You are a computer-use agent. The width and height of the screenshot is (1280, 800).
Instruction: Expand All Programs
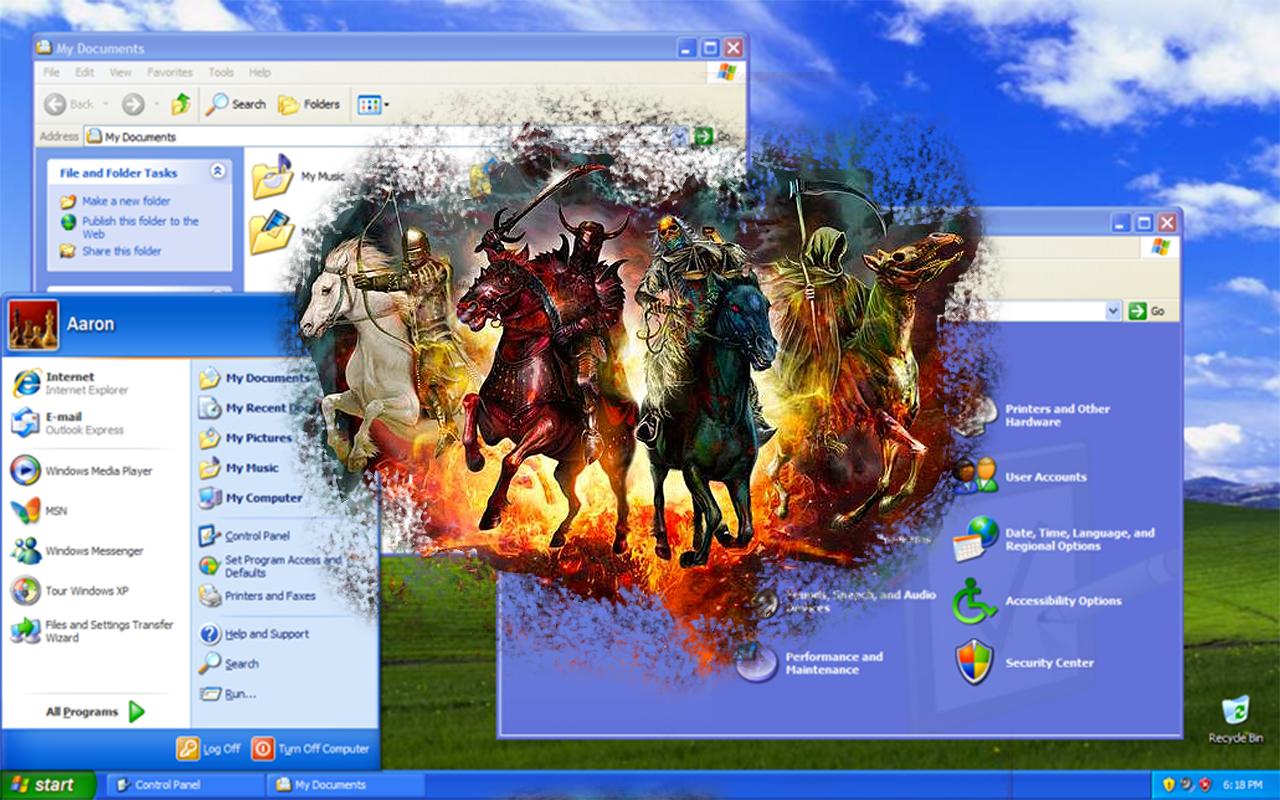point(96,712)
